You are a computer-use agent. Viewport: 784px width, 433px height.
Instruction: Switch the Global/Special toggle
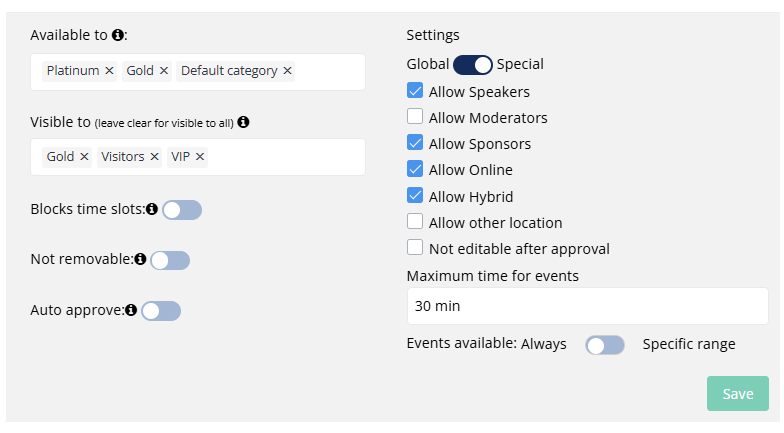coord(473,65)
